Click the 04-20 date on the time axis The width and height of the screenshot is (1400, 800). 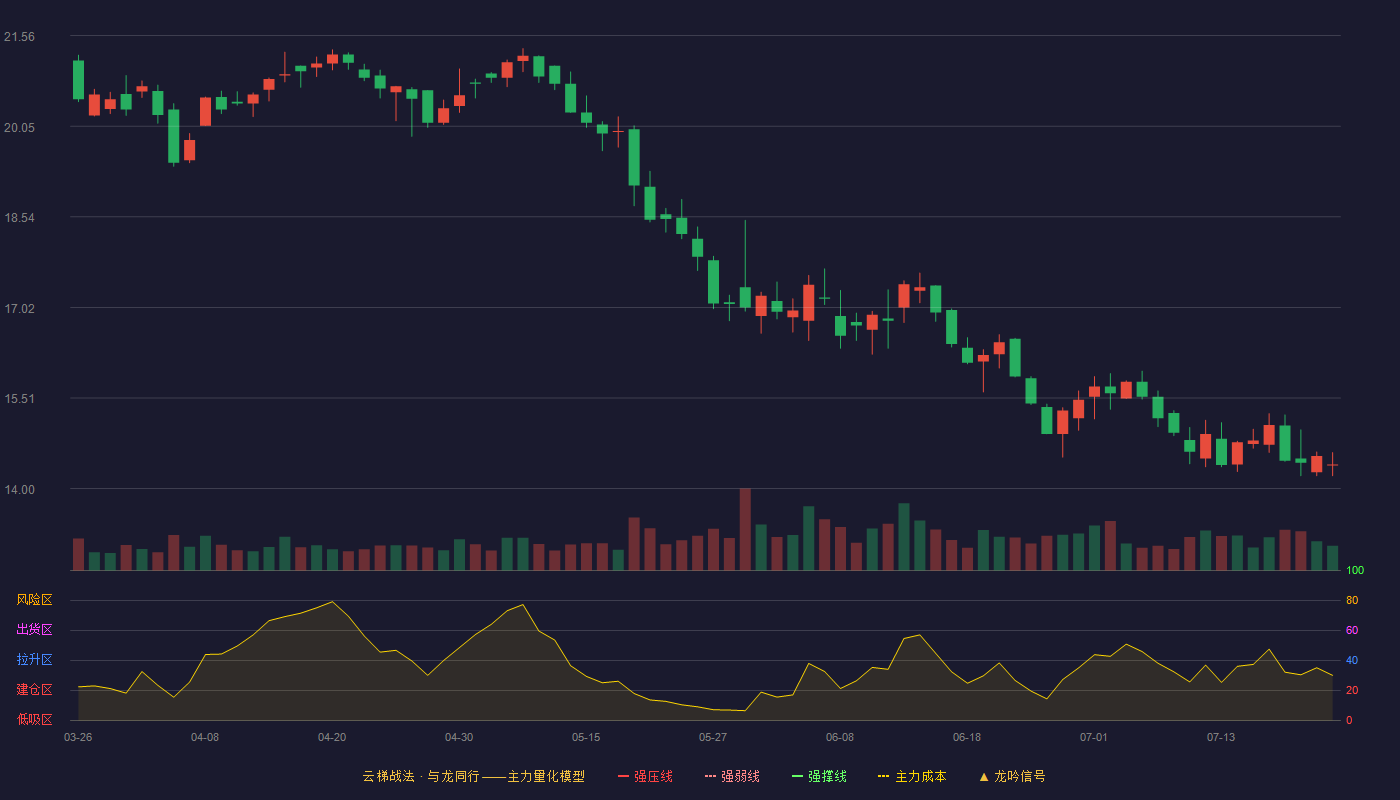[332, 737]
